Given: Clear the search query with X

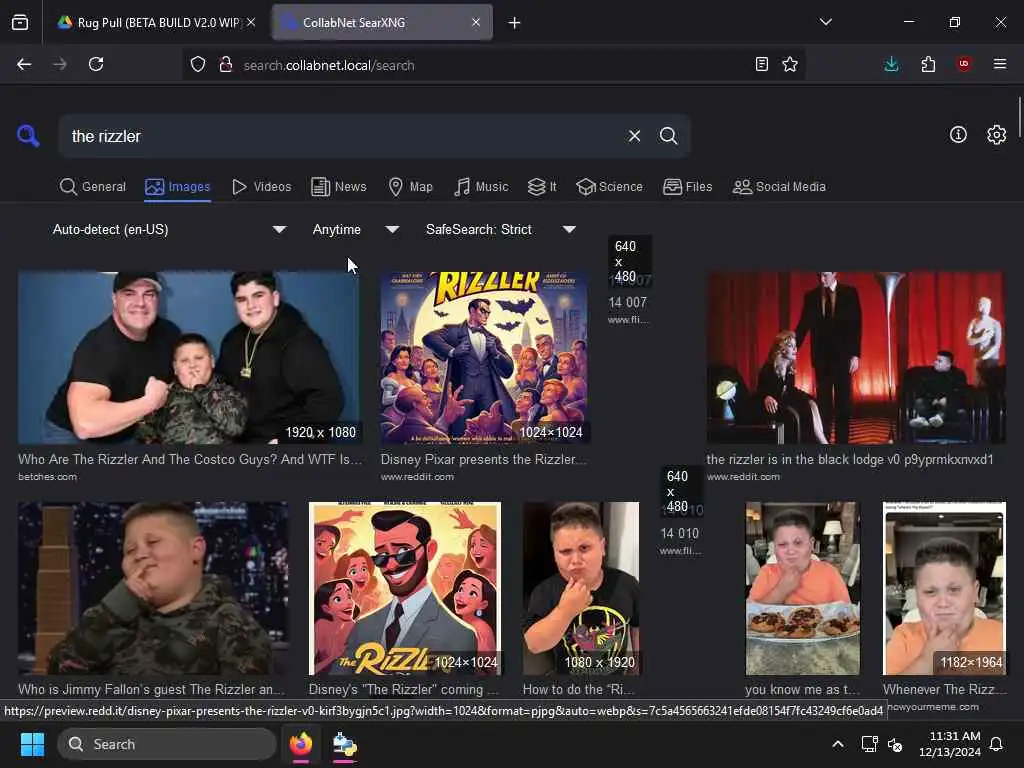Looking at the screenshot, I should coord(634,136).
